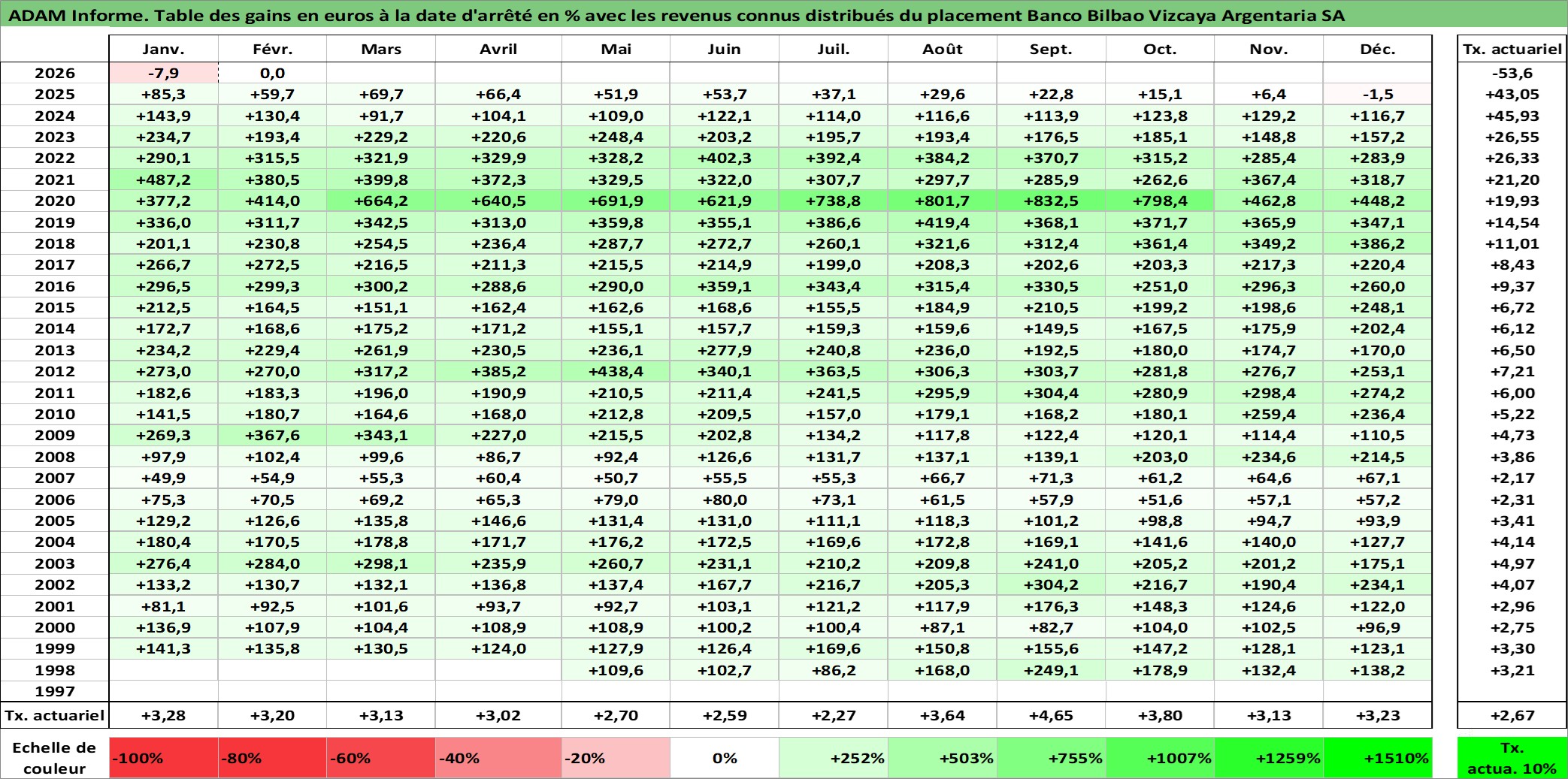Click the -60% color scale swatch

pyautogui.click(x=381, y=758)
